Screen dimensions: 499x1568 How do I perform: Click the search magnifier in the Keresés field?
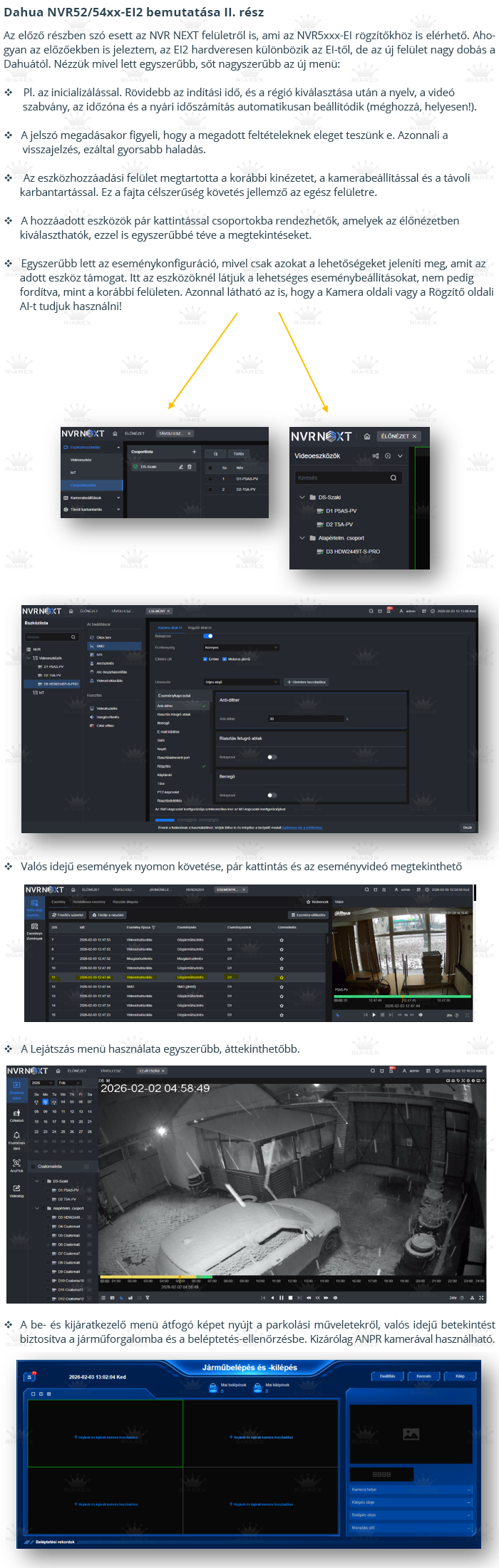(393, 478)
